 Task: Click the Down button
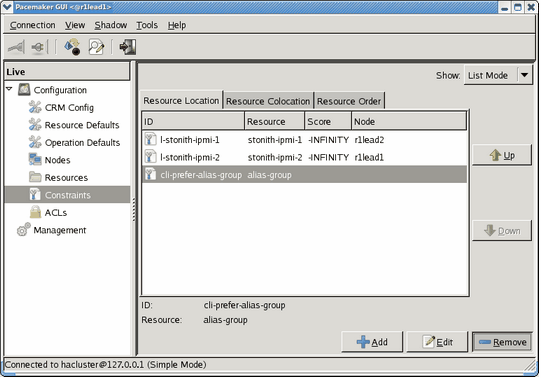pos(502,231)
